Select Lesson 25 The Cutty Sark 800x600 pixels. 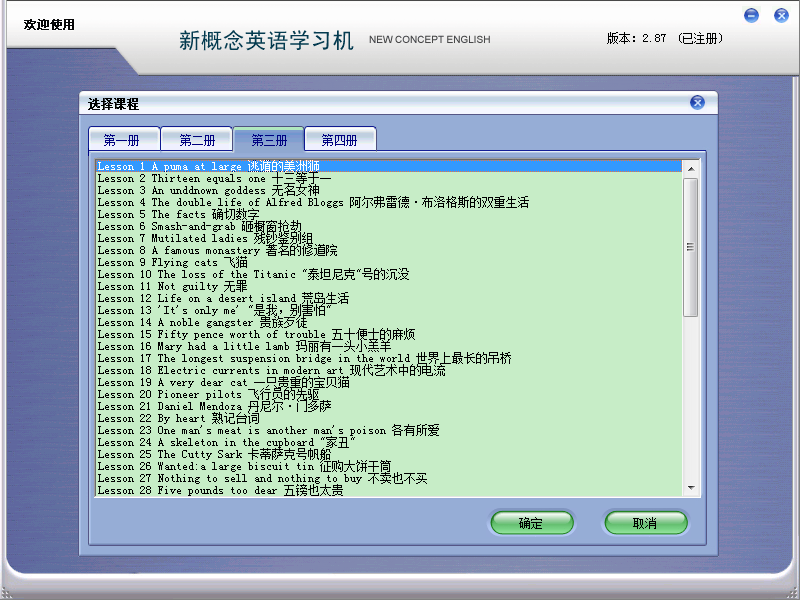pos(389,454)
